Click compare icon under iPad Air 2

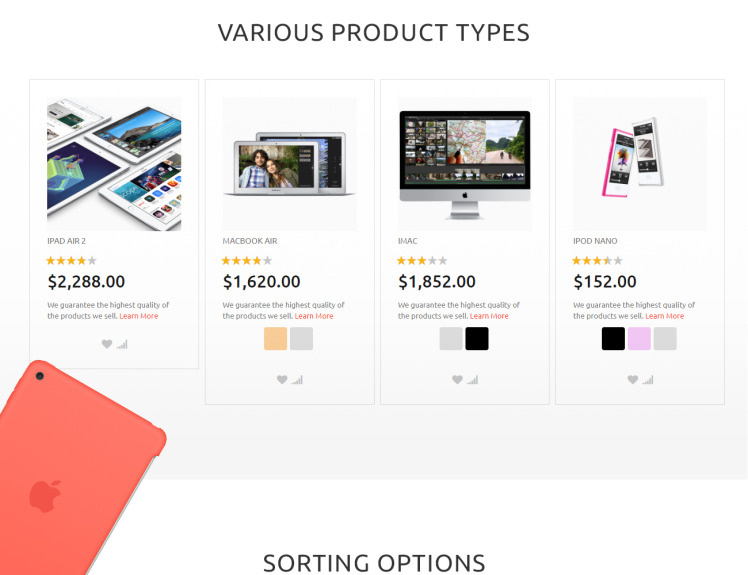(x=122, y=344)
